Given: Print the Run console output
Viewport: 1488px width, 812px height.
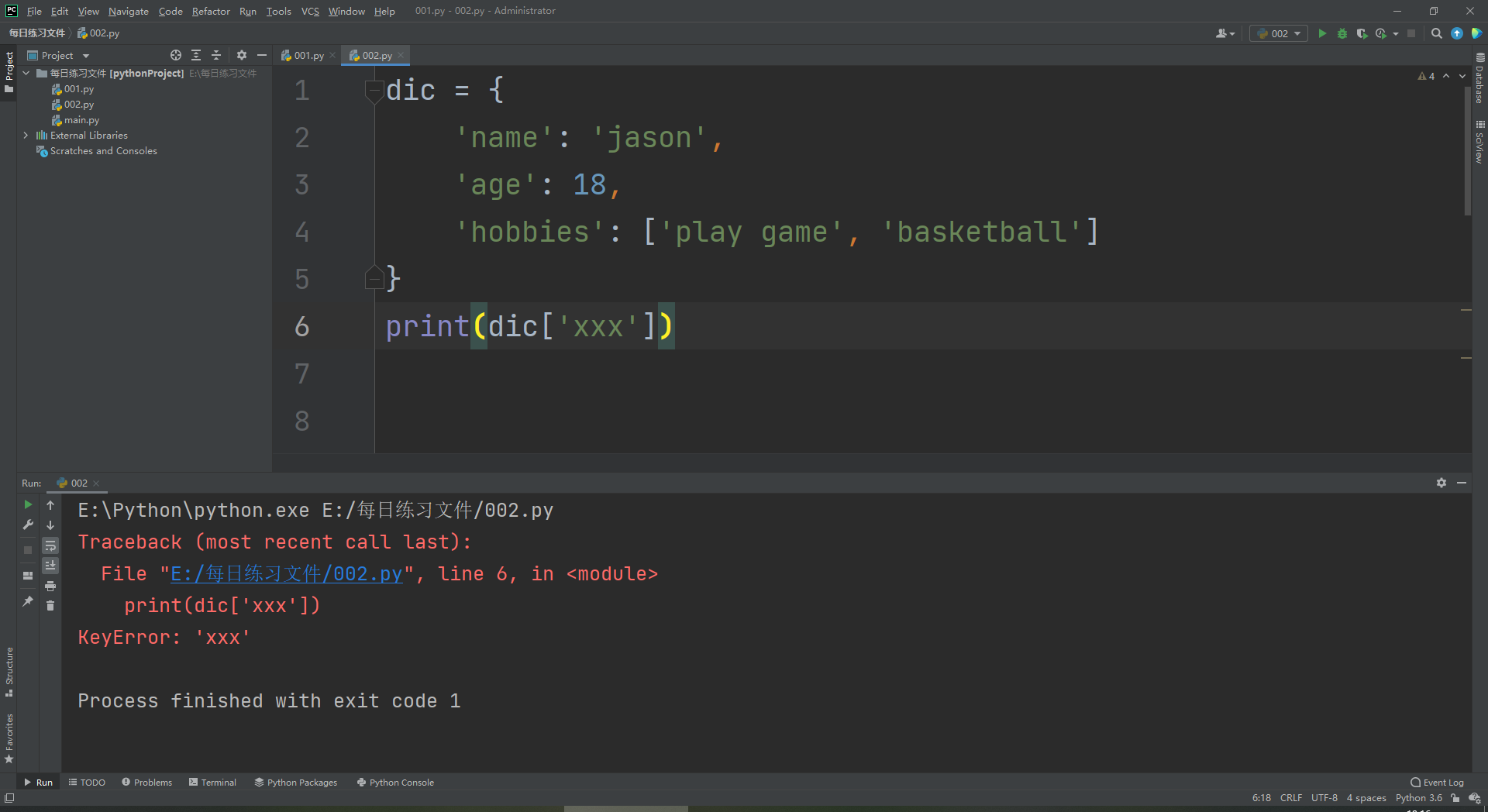Looking at the screenshot, I should click(50, 586).
